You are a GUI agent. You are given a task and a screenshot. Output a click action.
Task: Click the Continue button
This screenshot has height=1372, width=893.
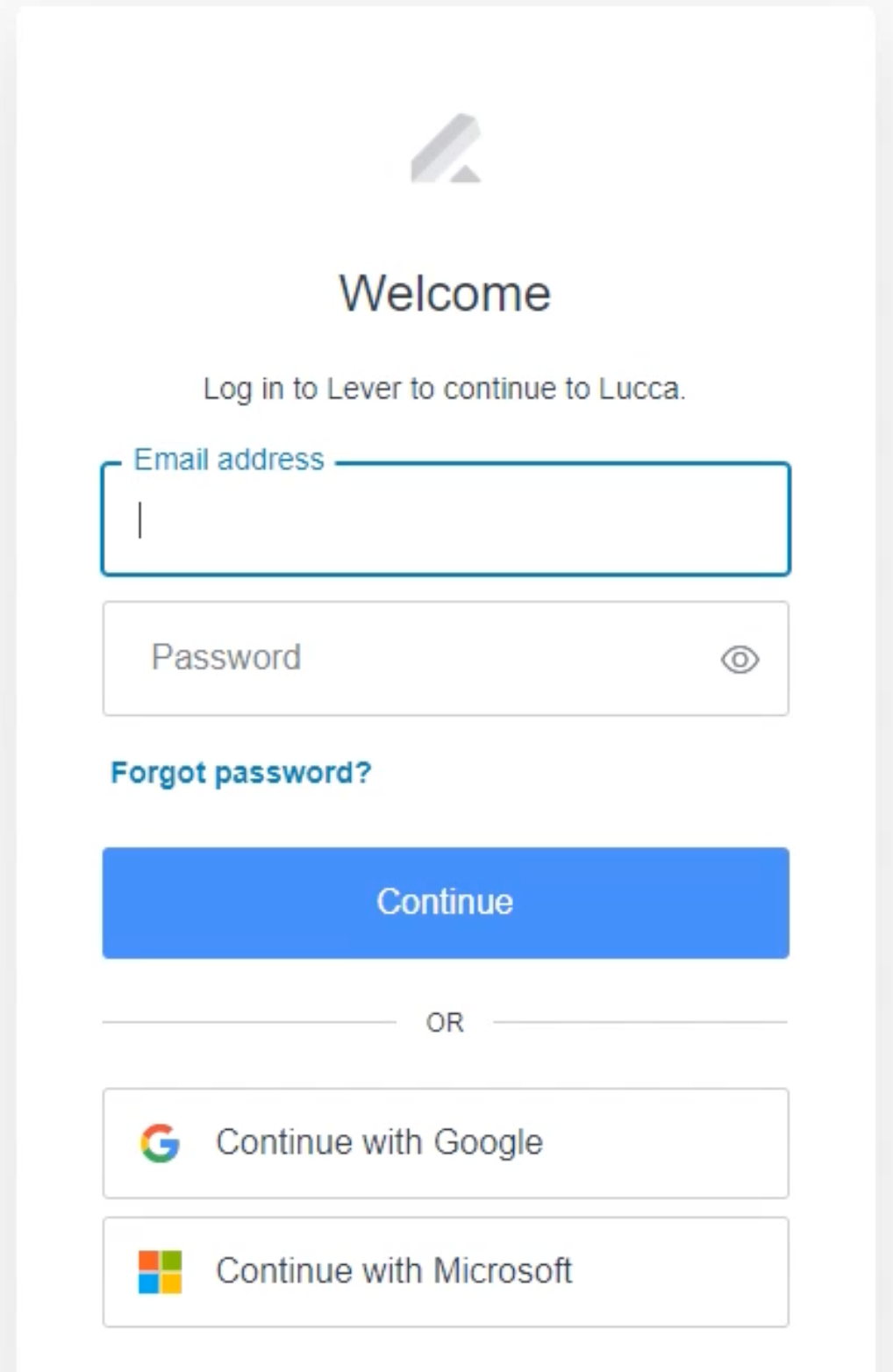click(446, 902)
